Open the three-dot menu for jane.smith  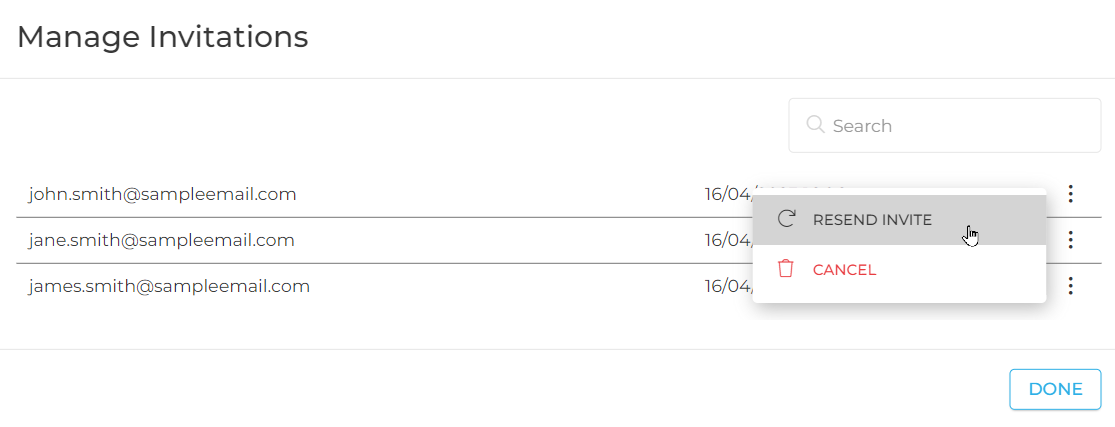click(x=1070, y=240)
